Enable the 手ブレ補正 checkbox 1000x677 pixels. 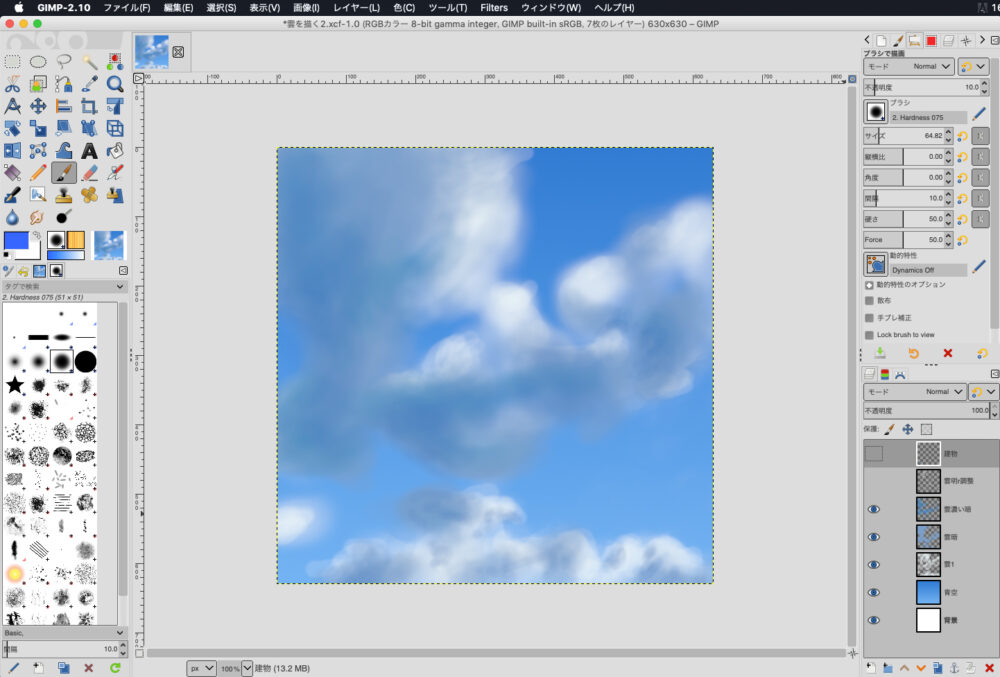[x=869, y=317]
